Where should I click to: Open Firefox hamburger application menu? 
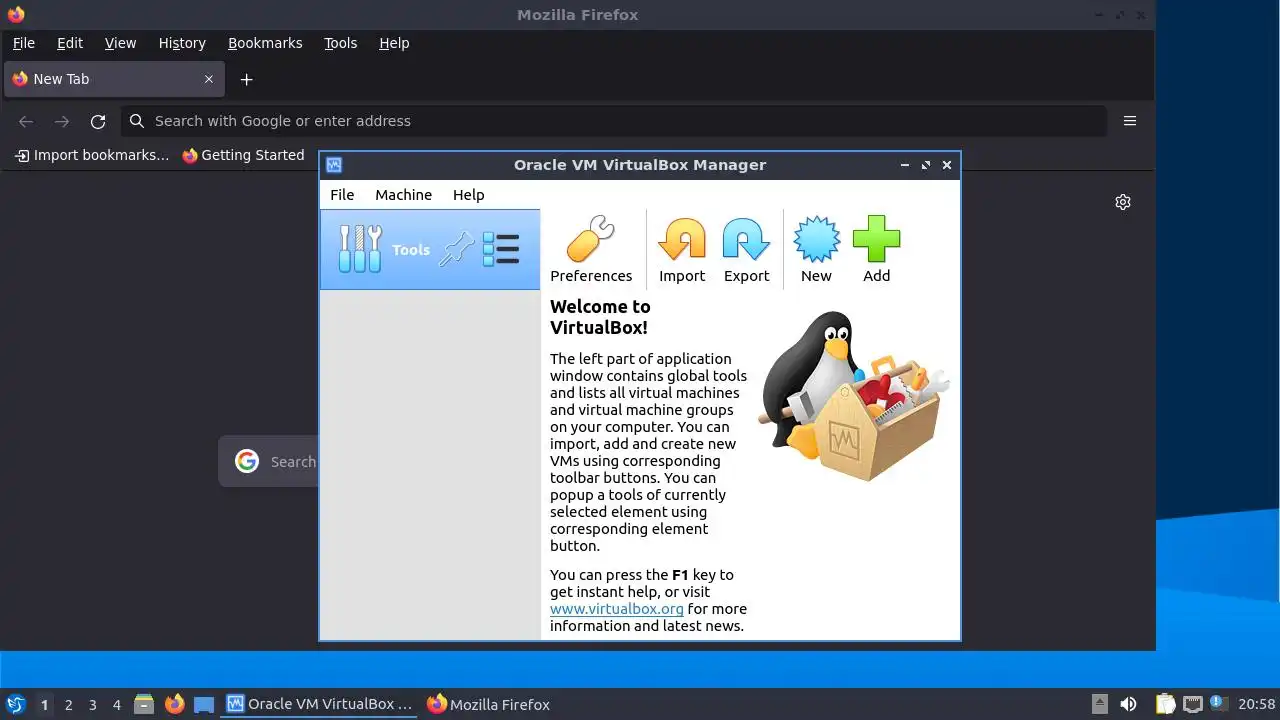point(1130,121)
